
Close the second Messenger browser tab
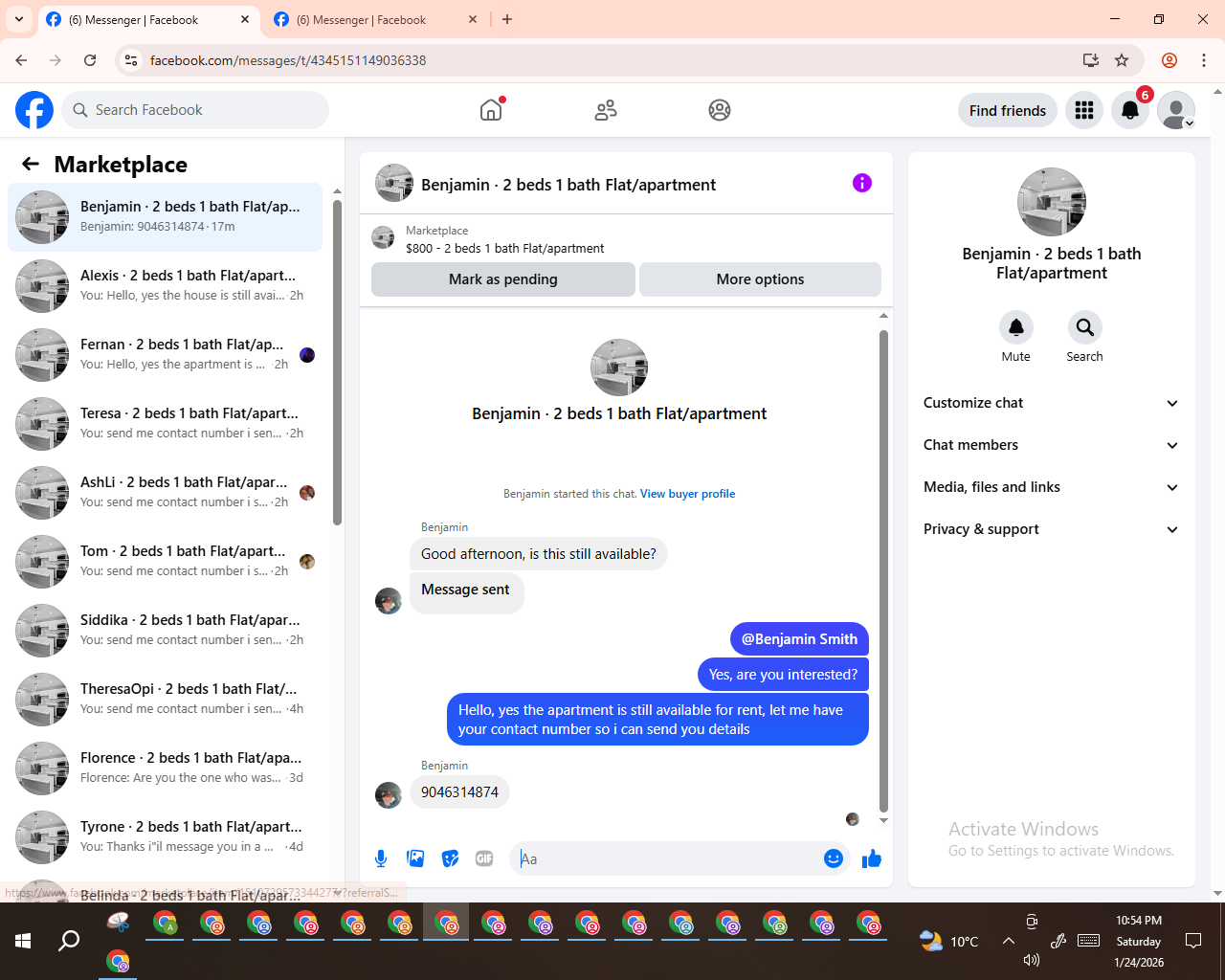click(x=472, y=19)
